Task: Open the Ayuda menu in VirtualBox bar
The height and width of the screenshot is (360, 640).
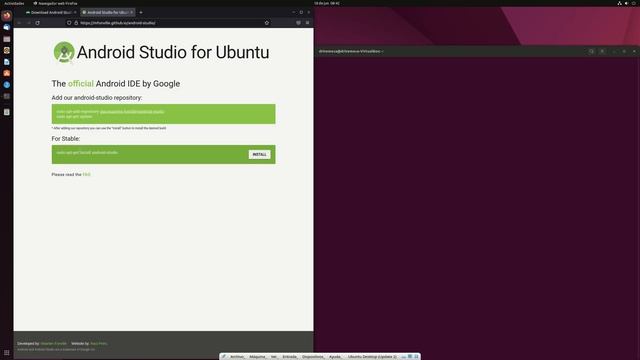Action: (335, 357)
